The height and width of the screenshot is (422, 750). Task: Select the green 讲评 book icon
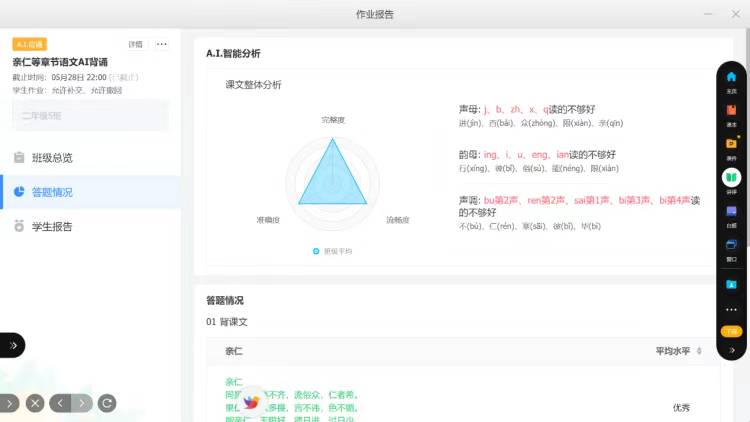[x=731, y=178]
